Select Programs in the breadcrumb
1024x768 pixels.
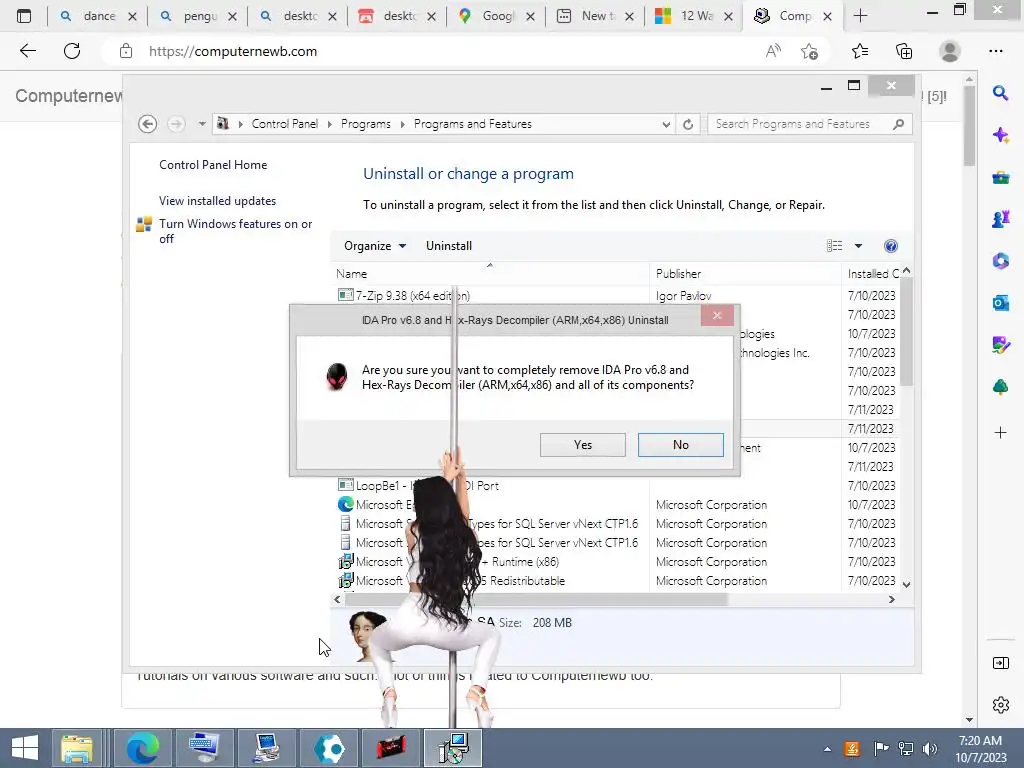pyautogui.click(x=366, y=124)
